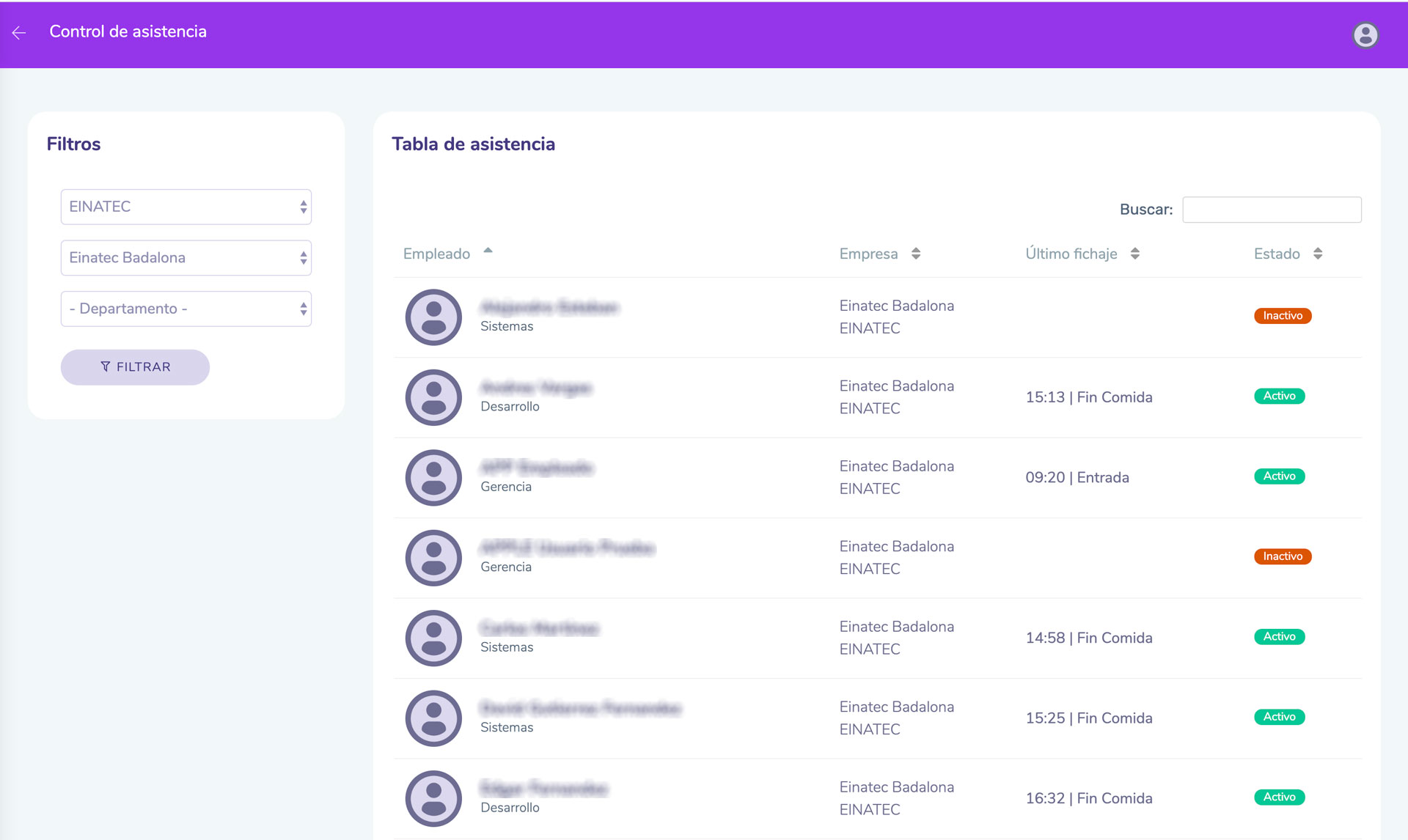Screen dimensions: 1408x840
Task: Click the back arrow in header
Action: (19, 32)
